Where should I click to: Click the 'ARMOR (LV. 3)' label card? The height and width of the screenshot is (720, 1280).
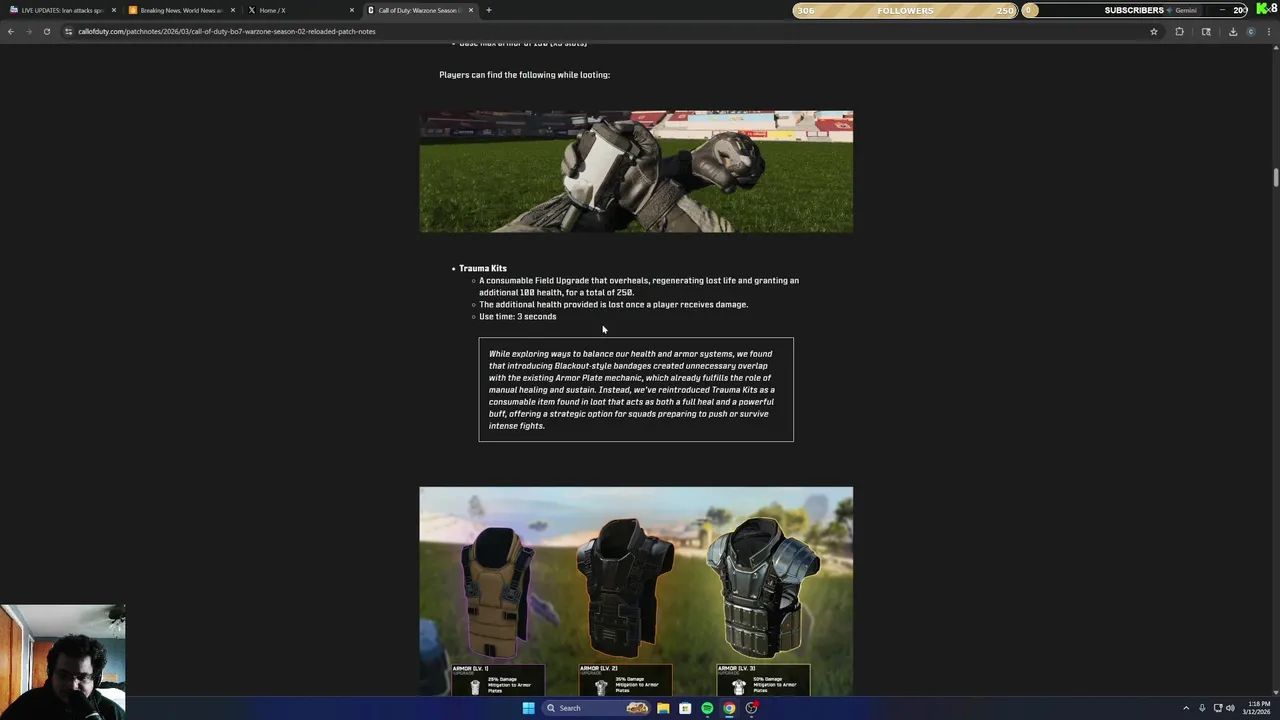point(763,680)
